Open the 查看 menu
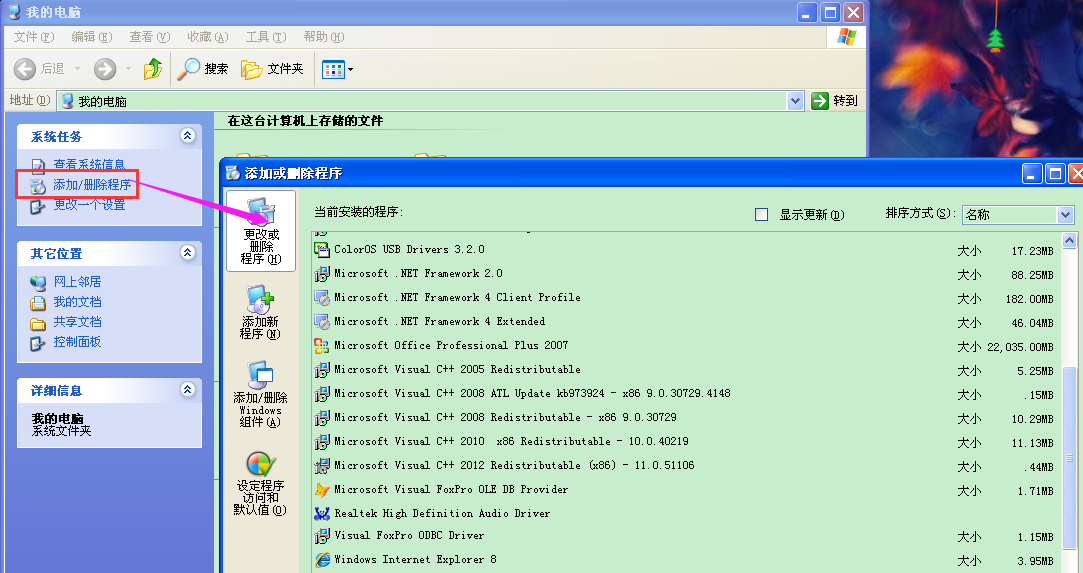This screenshot has width=1083, height=573. (150, 37)
